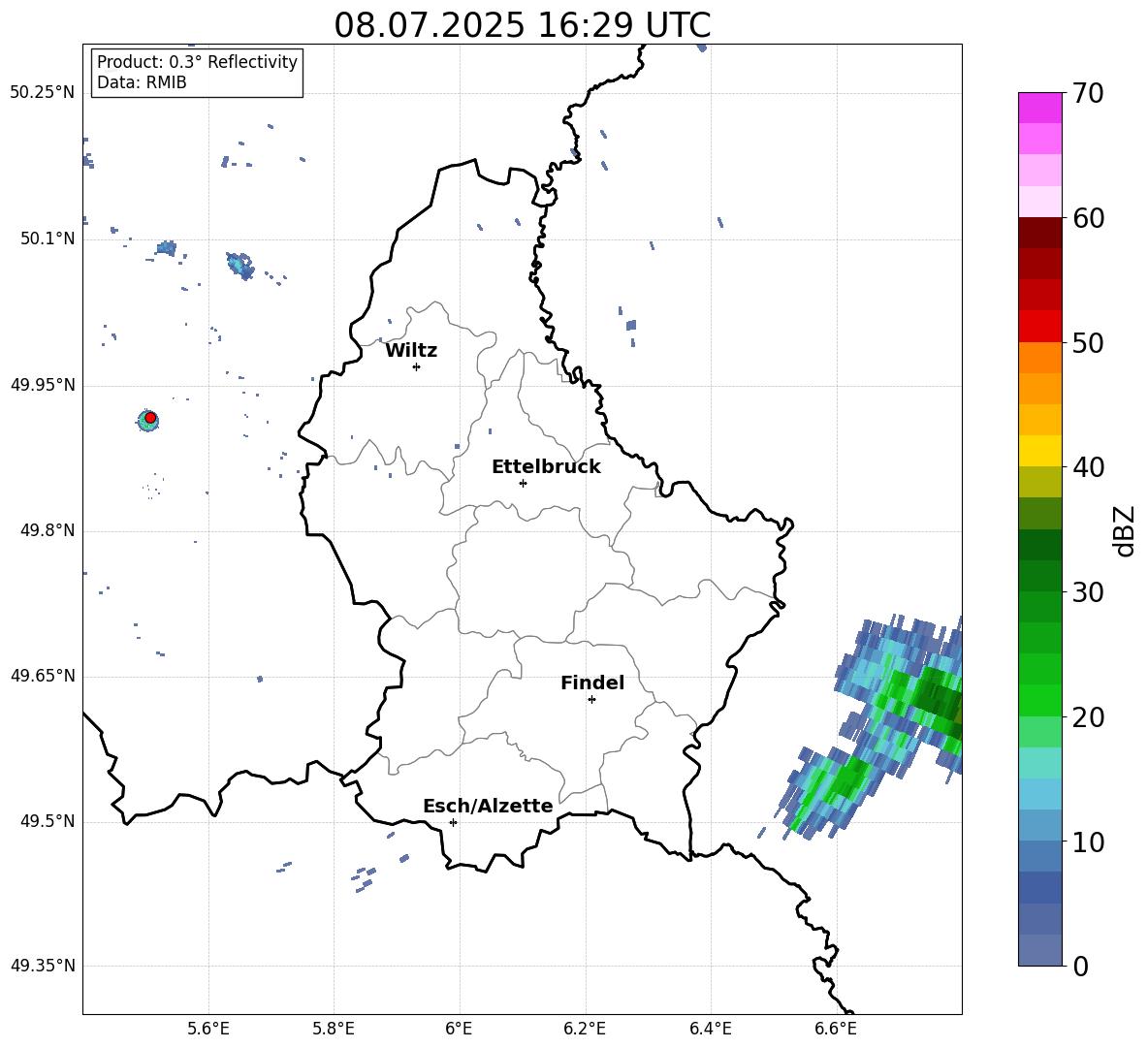Click the 5.8°E longitude label
This screenshot has height=1048, width=1148.
[x=334, y=1029]
